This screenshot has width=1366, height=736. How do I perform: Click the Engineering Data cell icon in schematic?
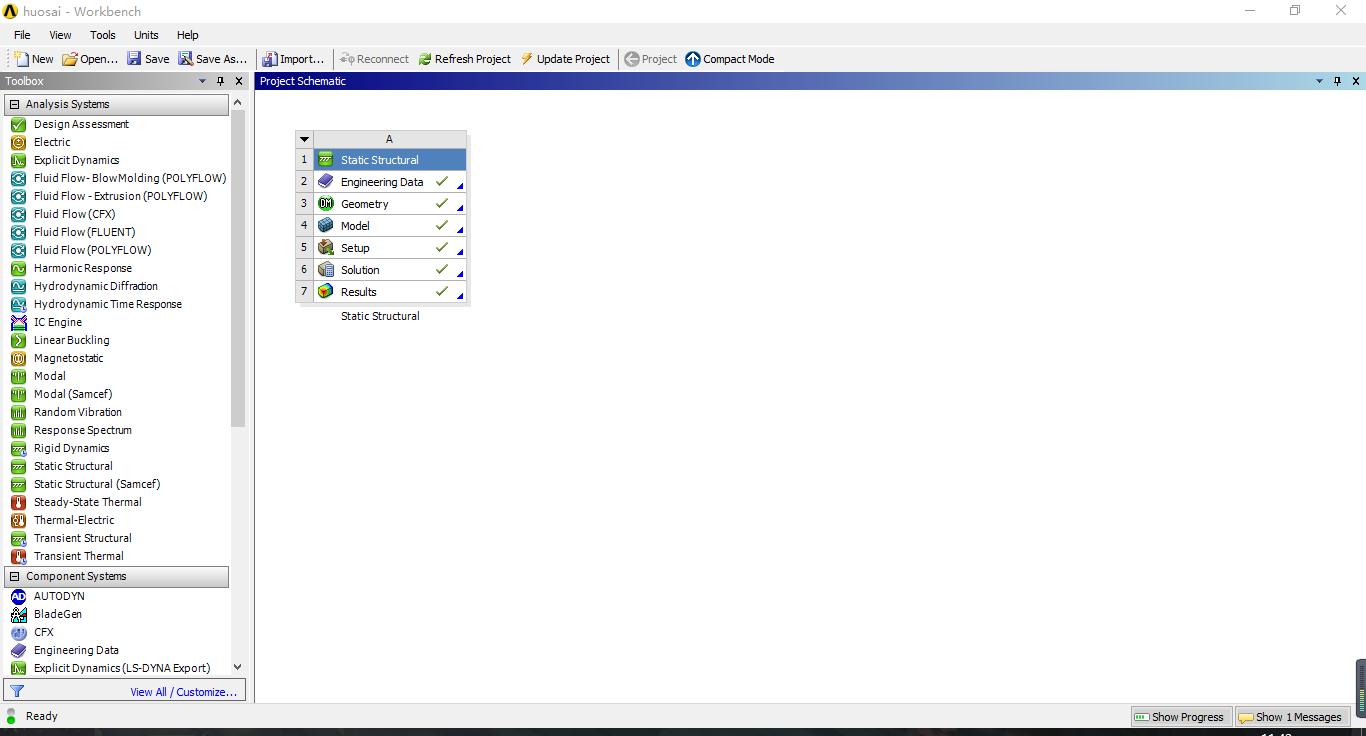(325, 182)
